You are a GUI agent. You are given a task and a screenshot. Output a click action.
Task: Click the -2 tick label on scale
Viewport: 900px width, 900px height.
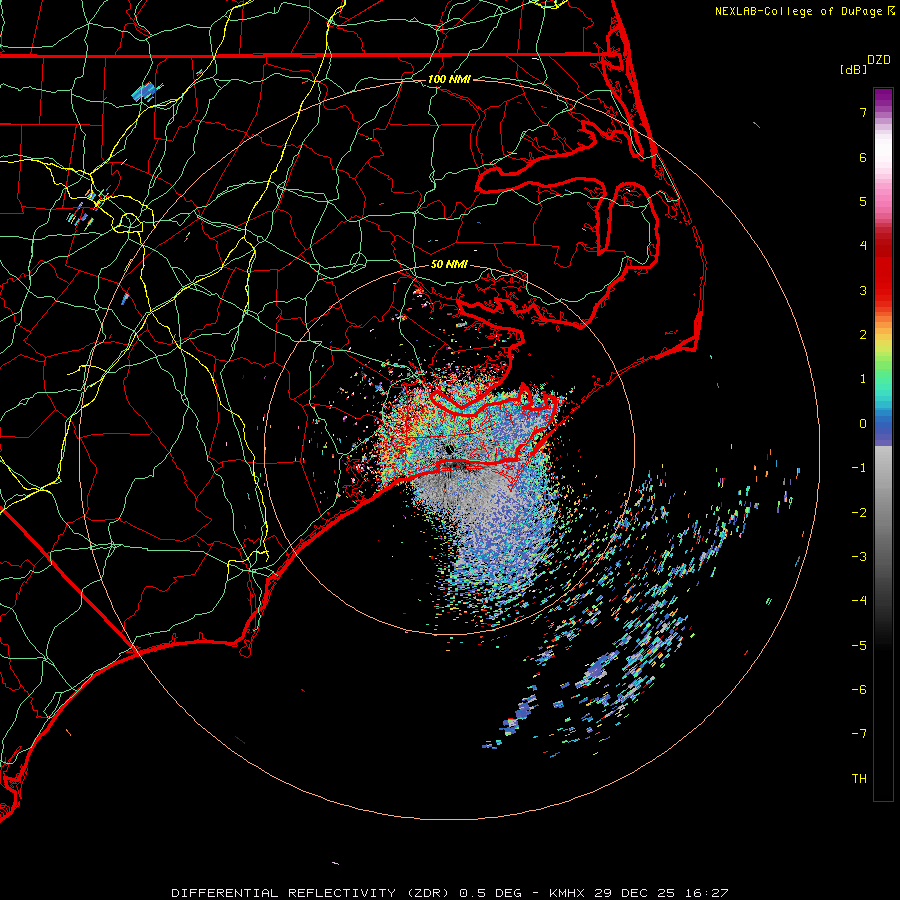(x=859, y=513)
